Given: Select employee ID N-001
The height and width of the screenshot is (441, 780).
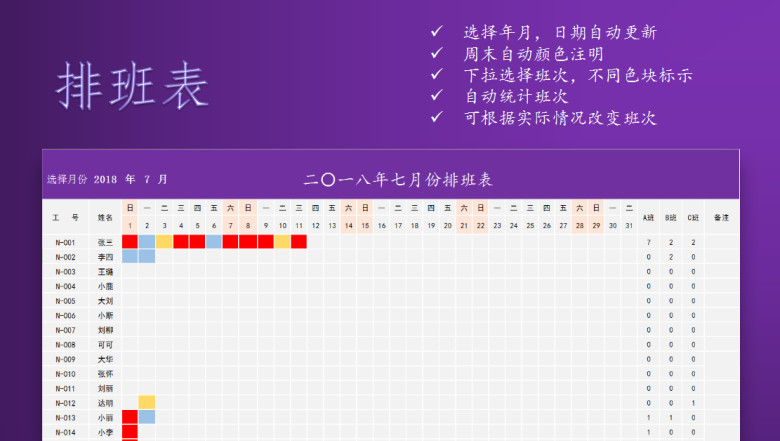Looking at the screenshot, I should (x=65, y=243).
